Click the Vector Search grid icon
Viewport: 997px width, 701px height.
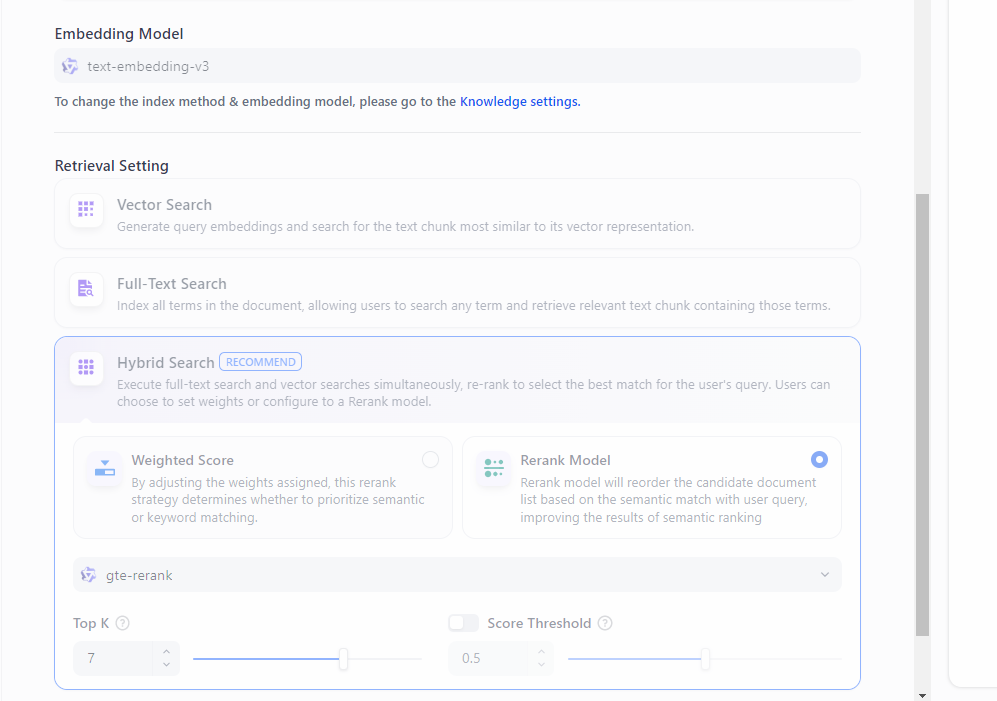pyautogui.click(x=86, y=210)
